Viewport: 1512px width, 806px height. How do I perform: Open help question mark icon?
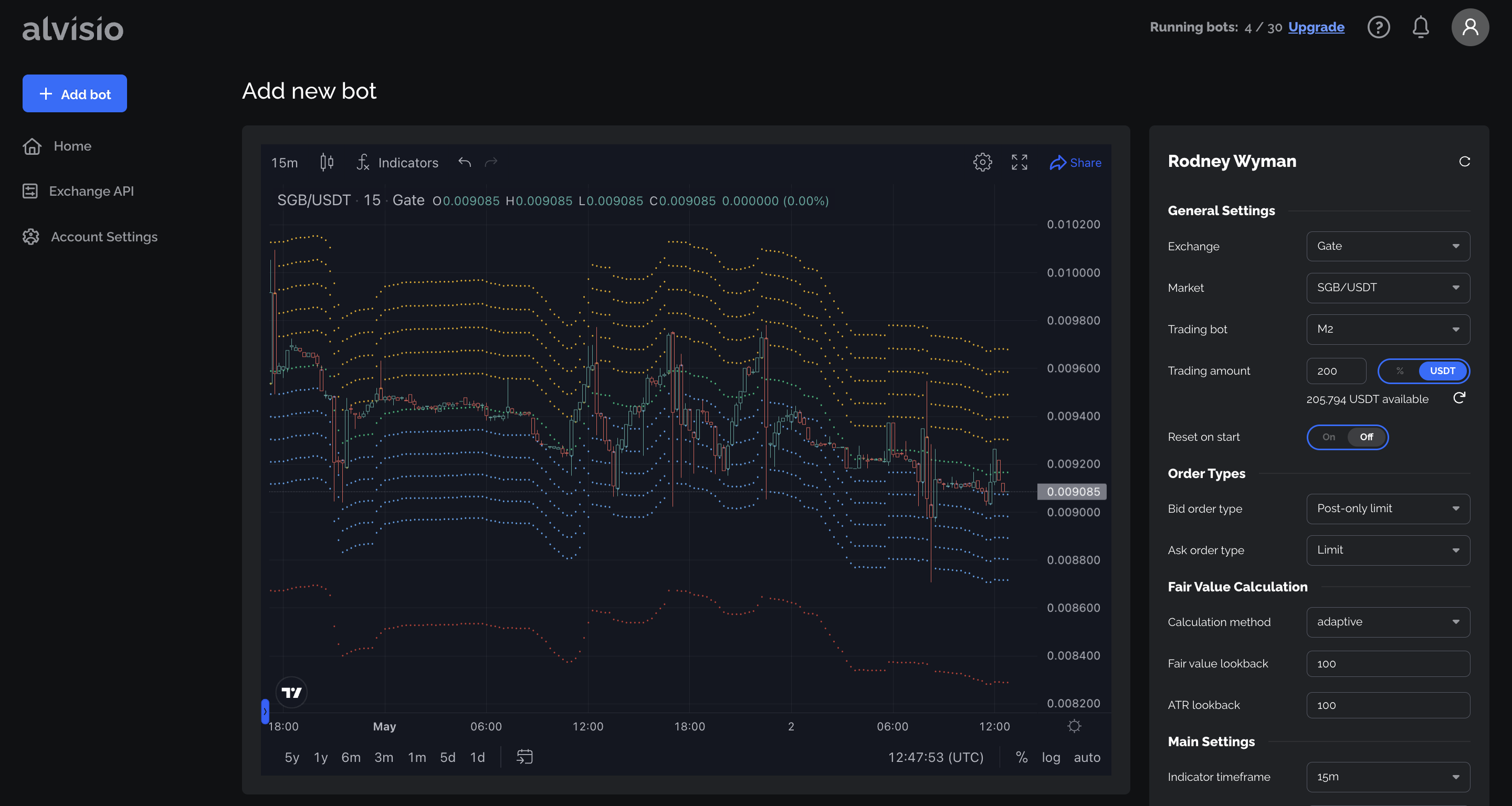(1378, 27)
